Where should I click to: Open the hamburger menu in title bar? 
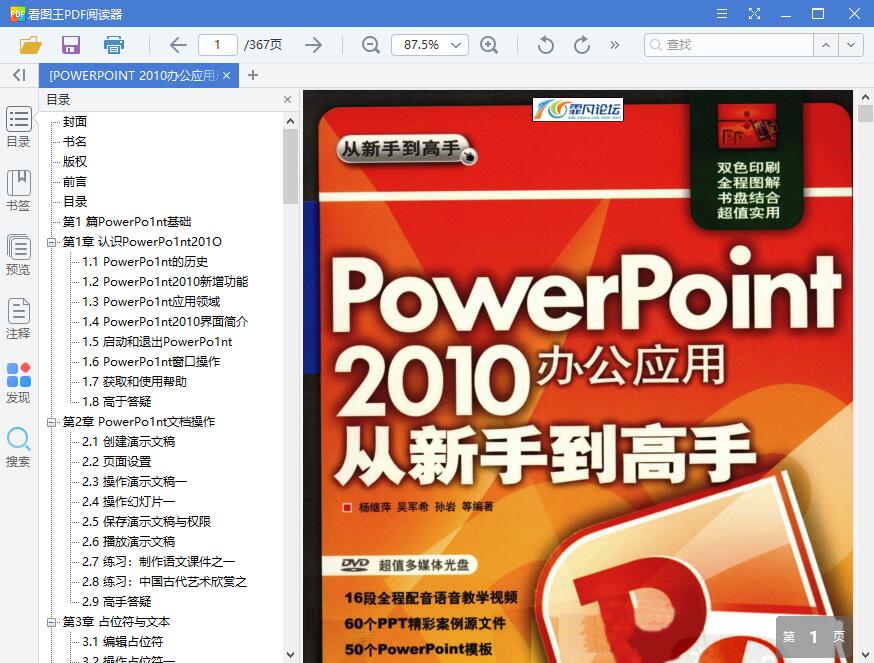[722, 13]
